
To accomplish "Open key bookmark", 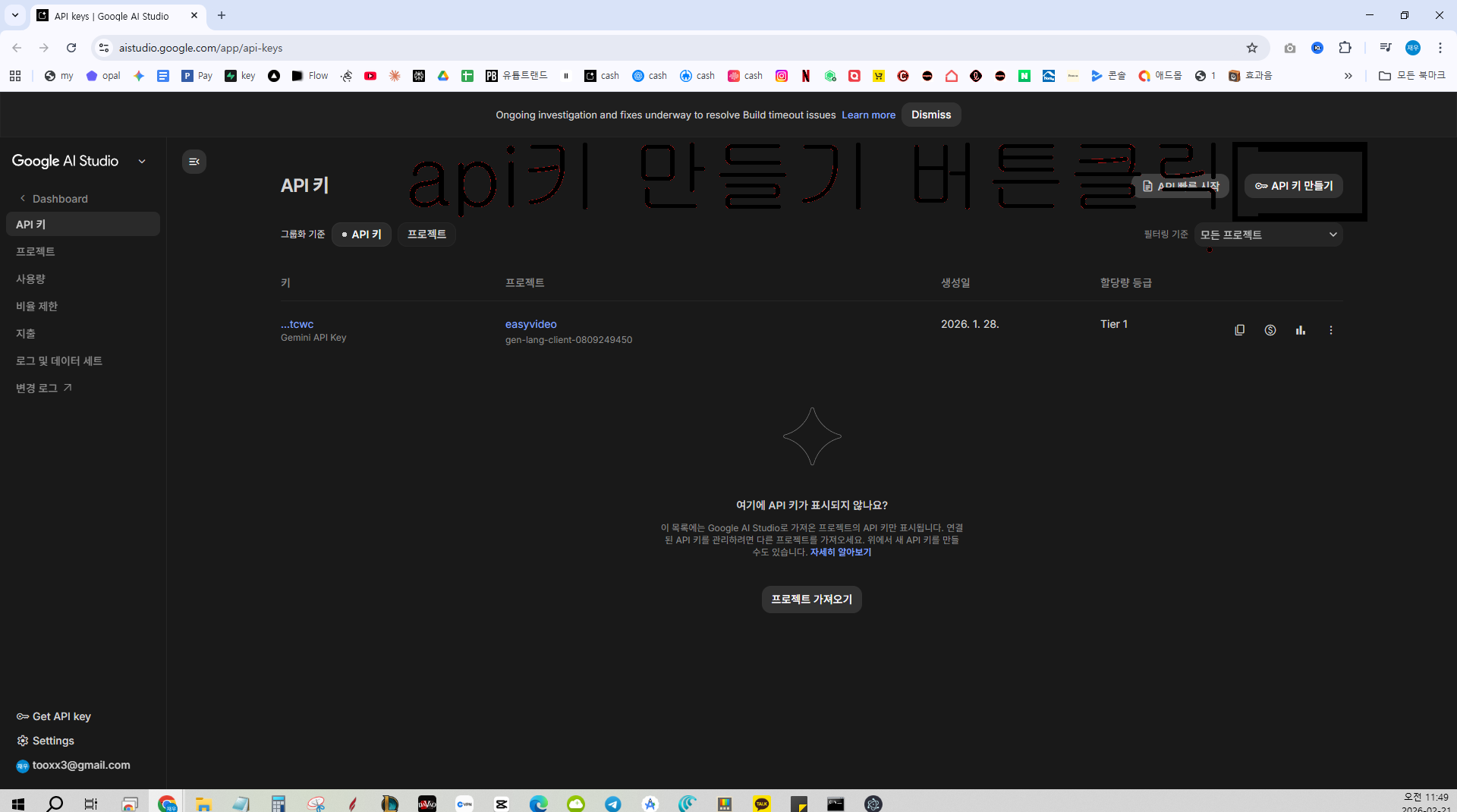I will (240, 76).
